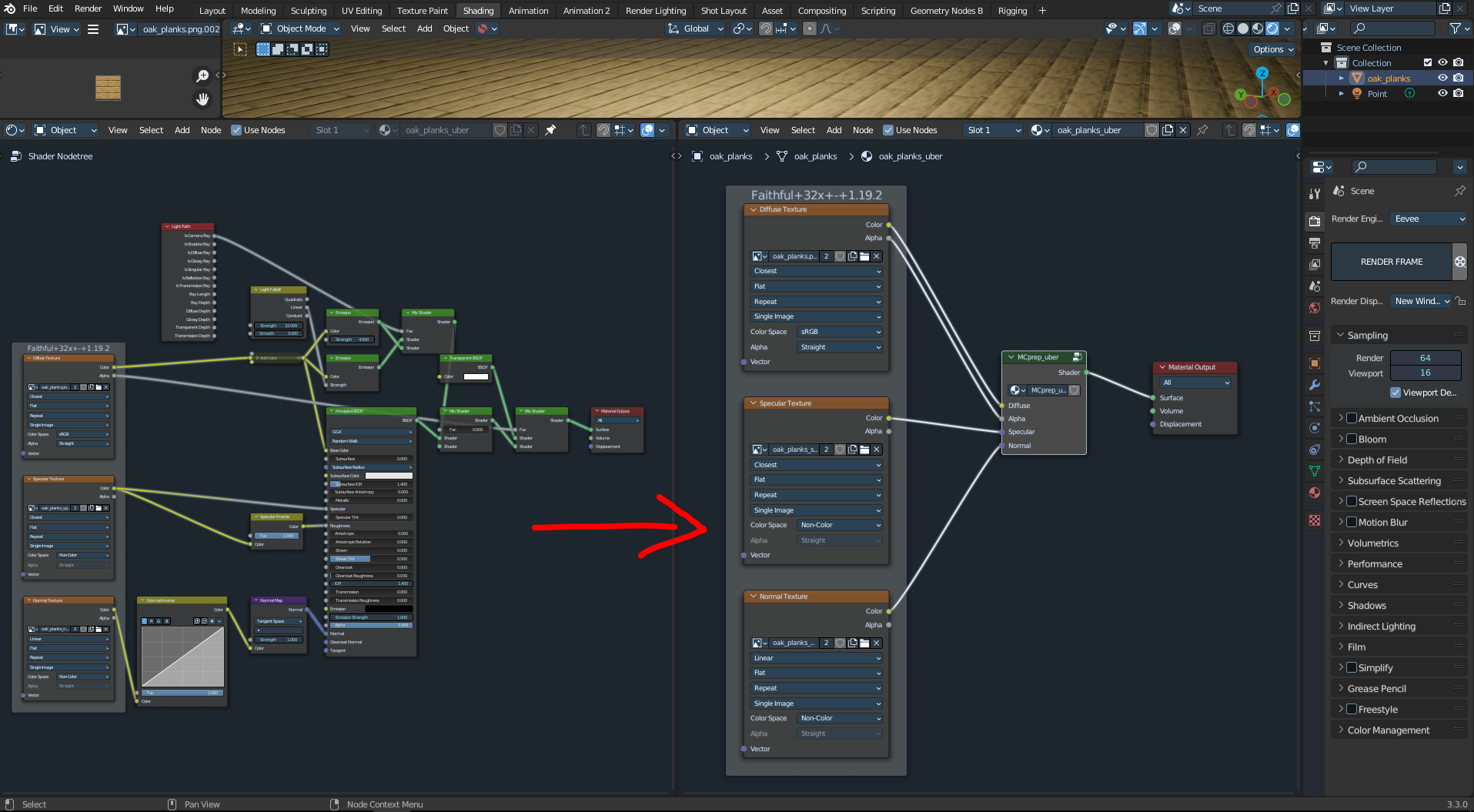Switch viewport to Rendered shading mode
The image size is (1474, 812).
1272,28
